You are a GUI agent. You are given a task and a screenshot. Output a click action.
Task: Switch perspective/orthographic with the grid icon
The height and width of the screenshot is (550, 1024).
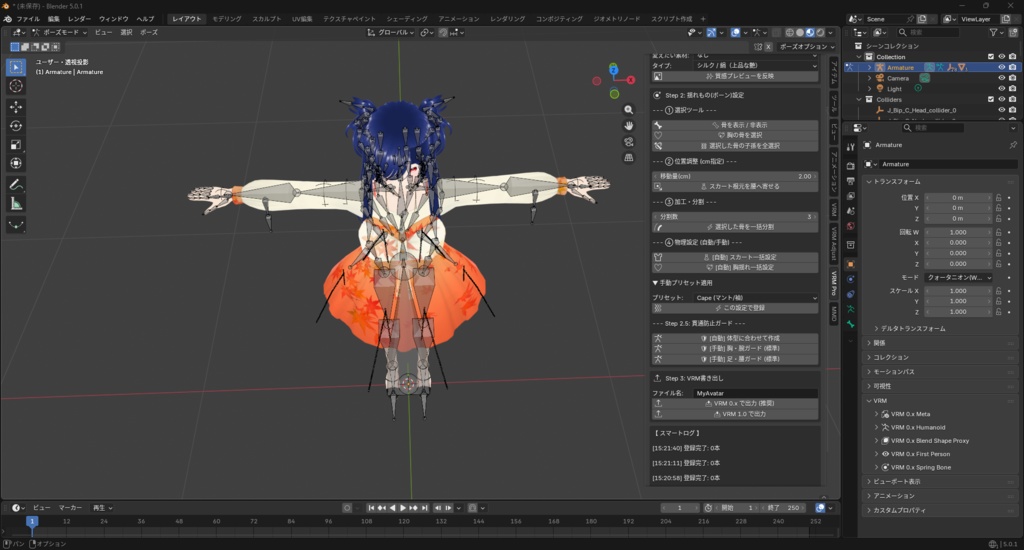pyautogui.click(x=628, y=157)
